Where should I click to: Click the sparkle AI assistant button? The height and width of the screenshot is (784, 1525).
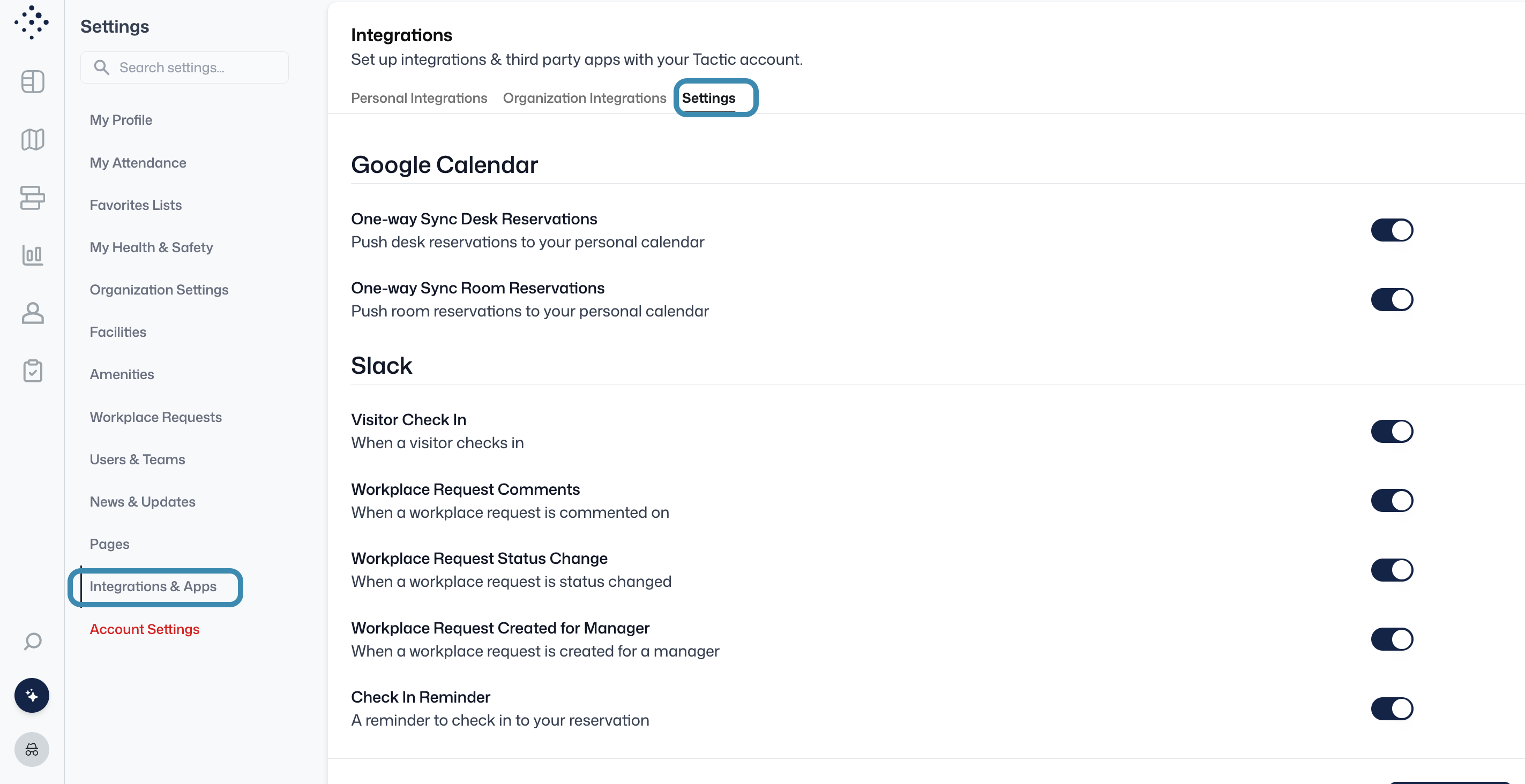32,695
